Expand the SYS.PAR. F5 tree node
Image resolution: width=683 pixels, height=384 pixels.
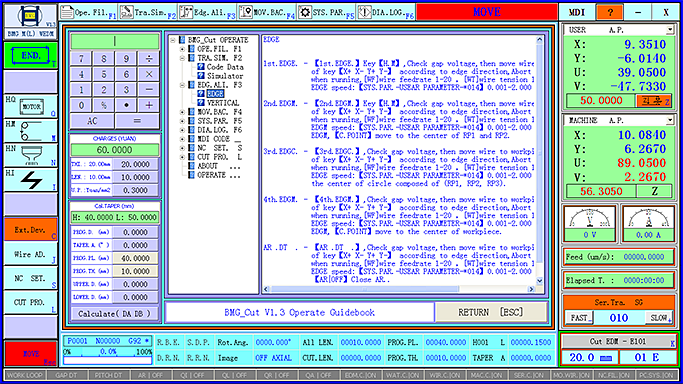pyautogui.click(x=183, y=121)
